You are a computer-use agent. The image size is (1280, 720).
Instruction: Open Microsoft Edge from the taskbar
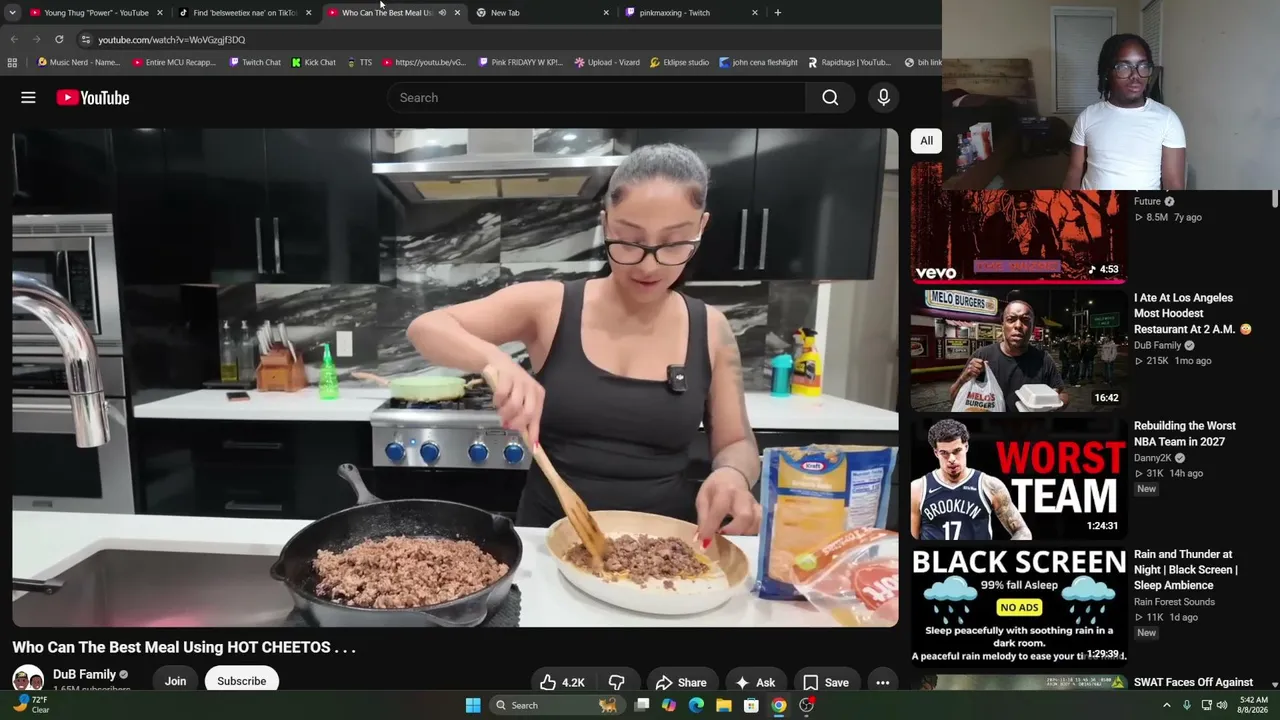(696, 705)
